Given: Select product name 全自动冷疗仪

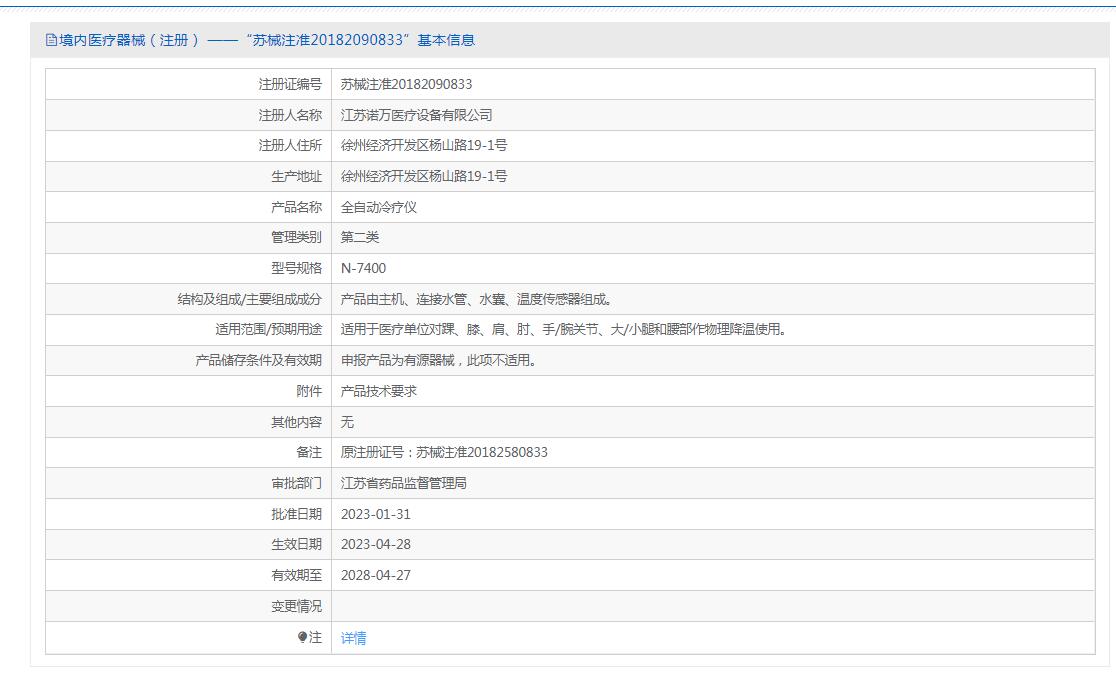Looking at the screenshot, I should click(379, 207).
